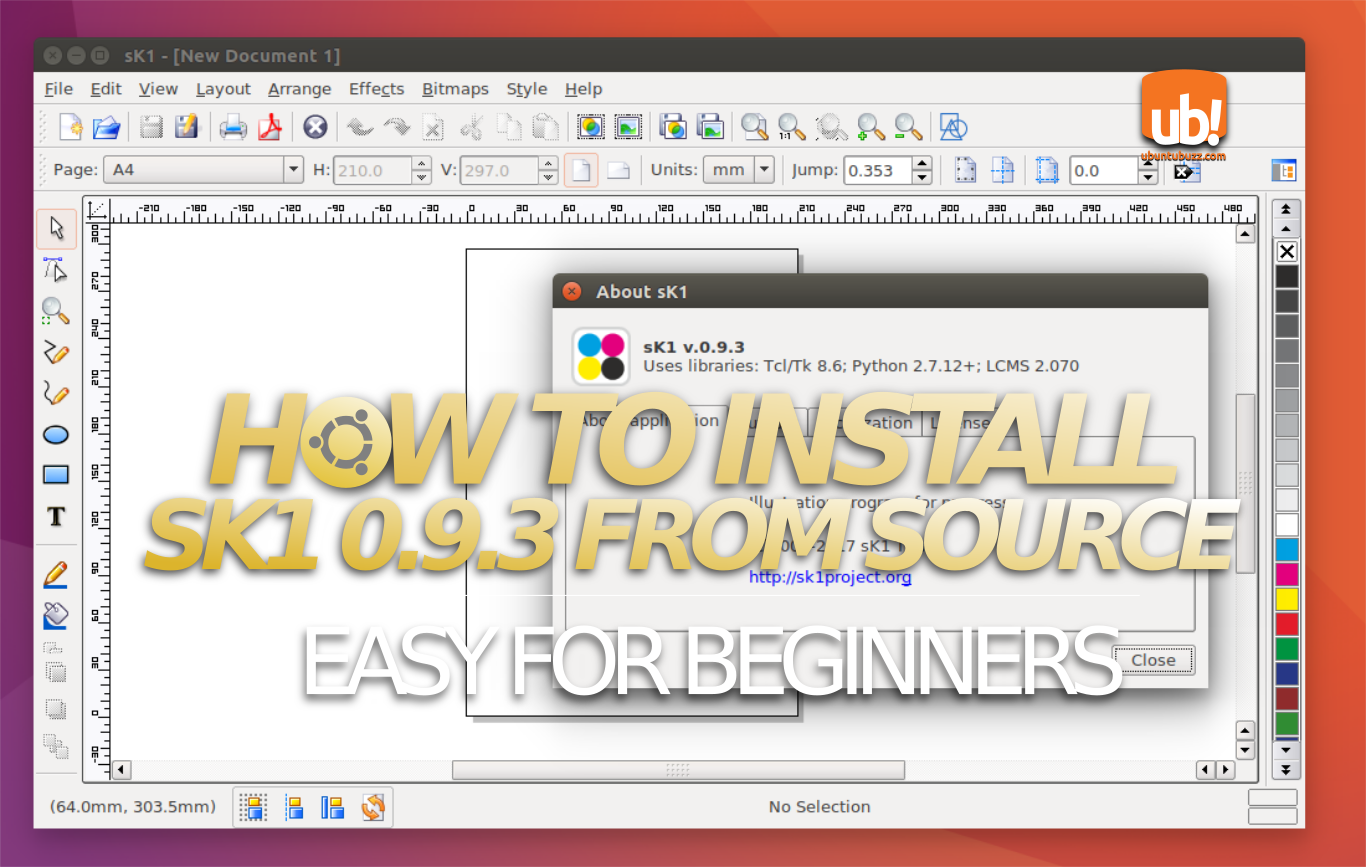The width and height of the screenshot is (1366, 867).
Task: Click Close in About sK1 dialog
Action: pyautogui.click(x=1153, y=660)
